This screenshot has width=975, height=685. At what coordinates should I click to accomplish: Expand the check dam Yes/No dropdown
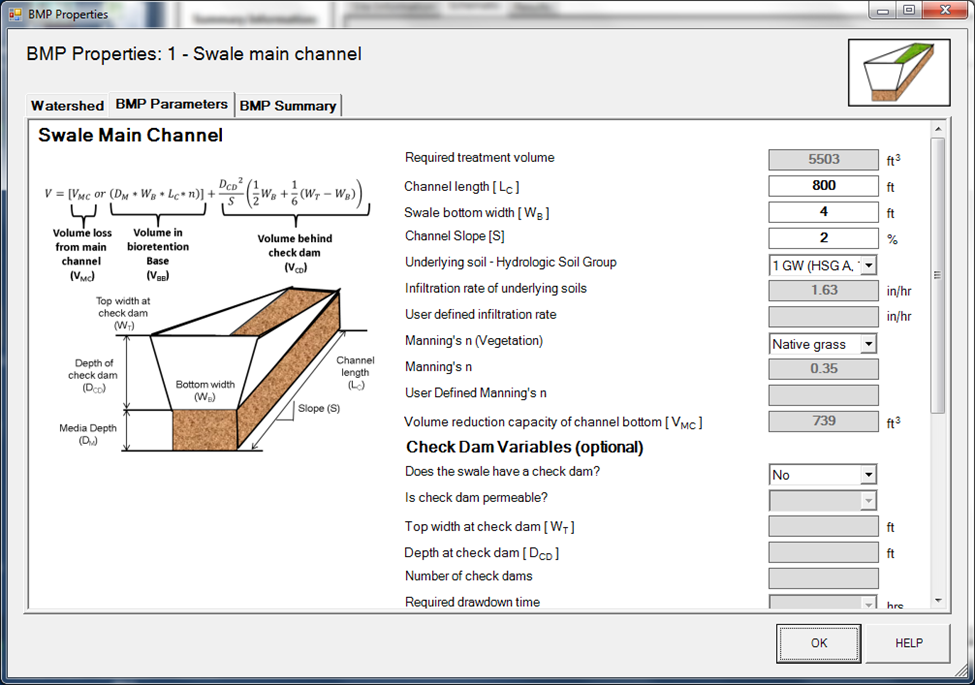click(x=868, y=475)
